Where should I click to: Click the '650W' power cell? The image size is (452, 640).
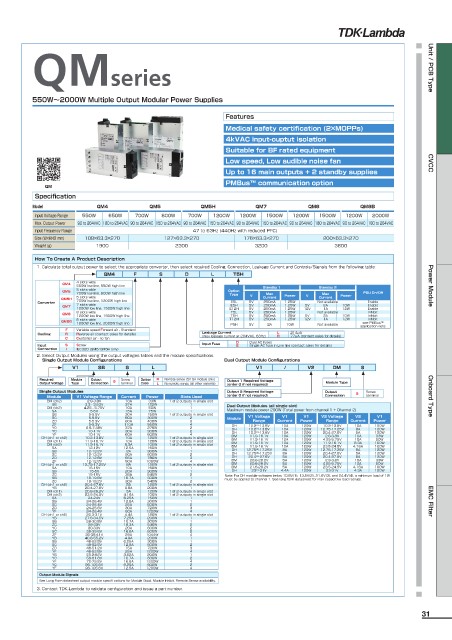click(x=115, y=215)
